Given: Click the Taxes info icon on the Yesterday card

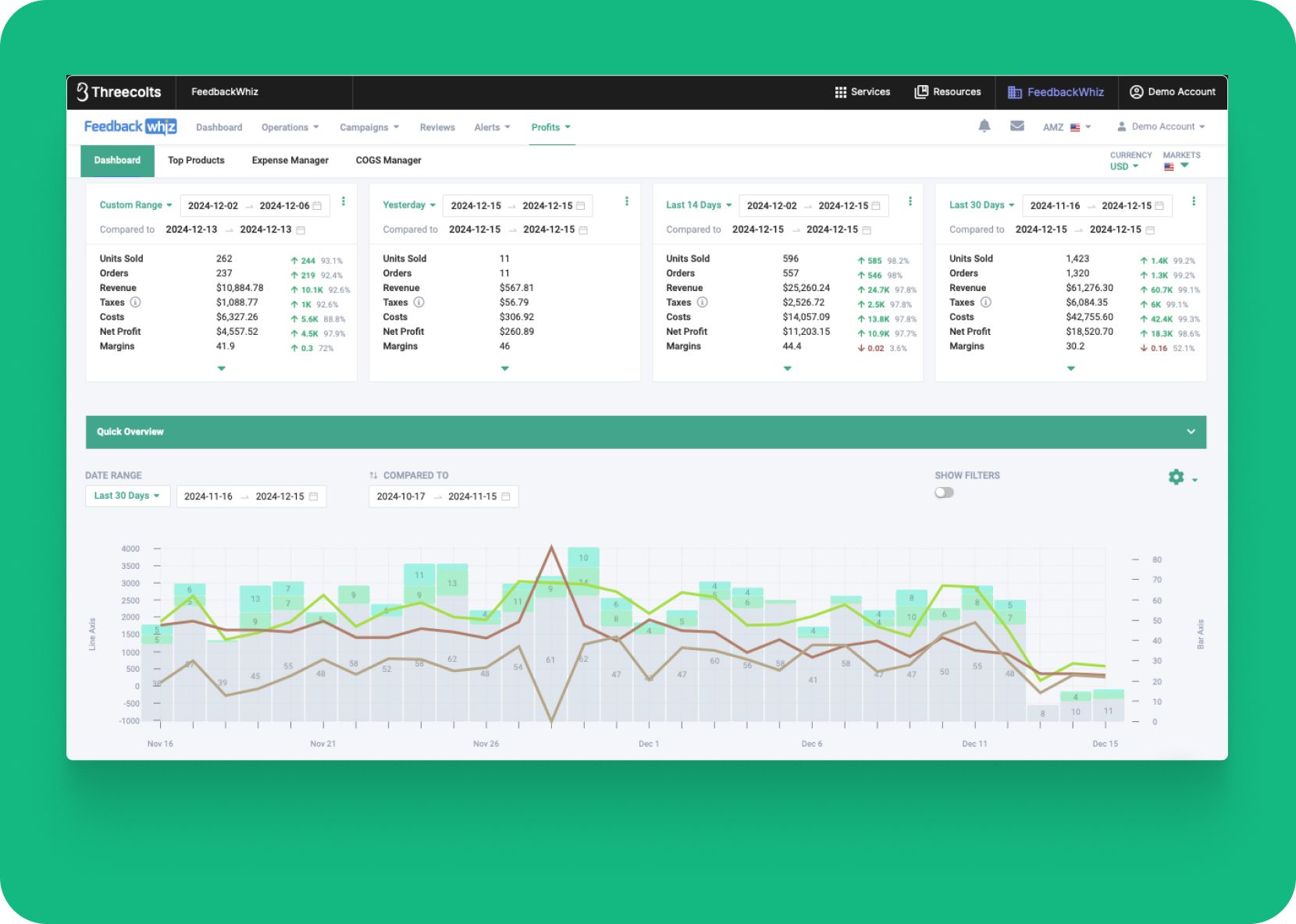Looking at the screenshot, I should [x=421, y=303].
